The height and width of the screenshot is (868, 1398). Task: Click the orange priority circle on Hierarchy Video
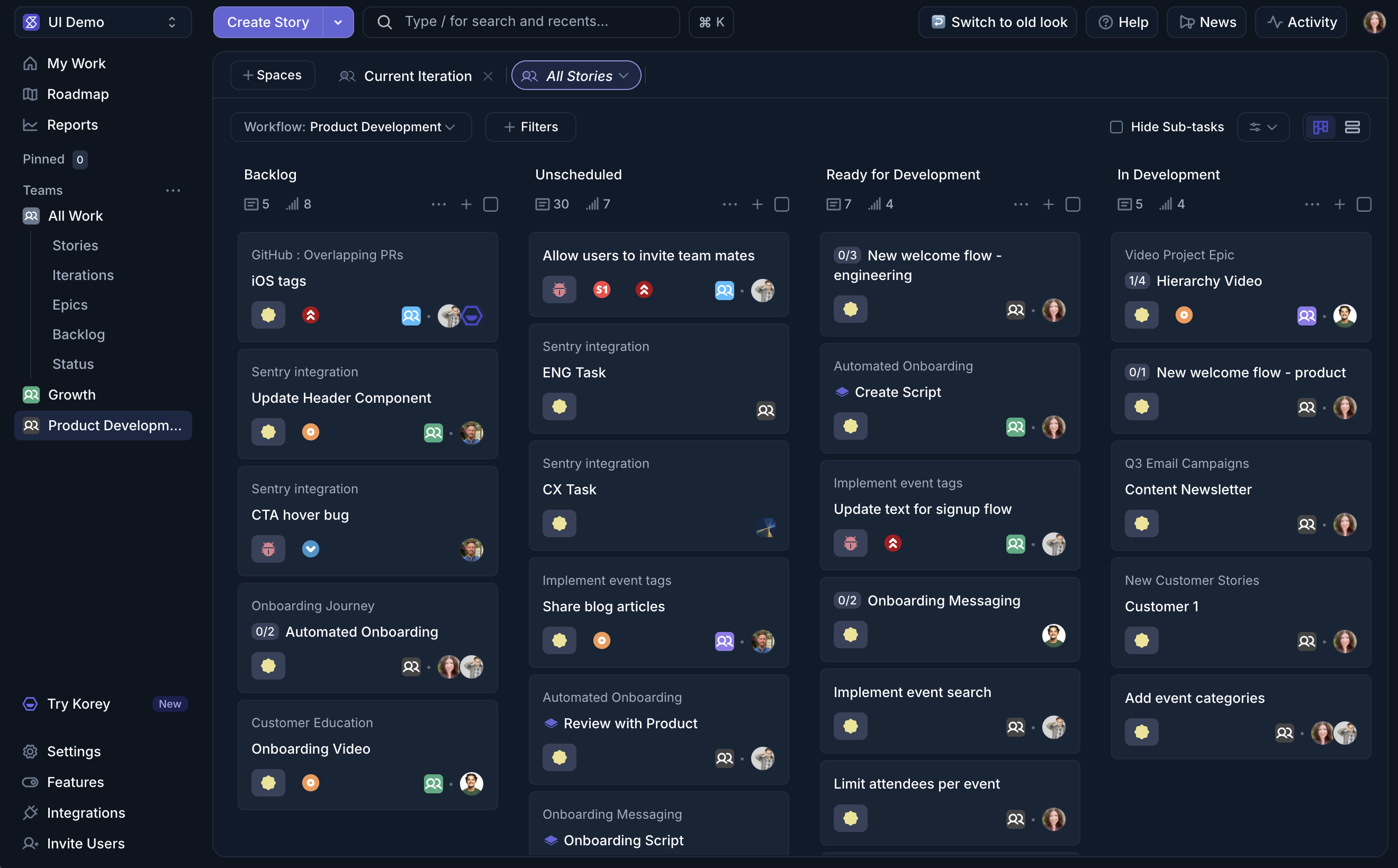tap(1183, 315)
